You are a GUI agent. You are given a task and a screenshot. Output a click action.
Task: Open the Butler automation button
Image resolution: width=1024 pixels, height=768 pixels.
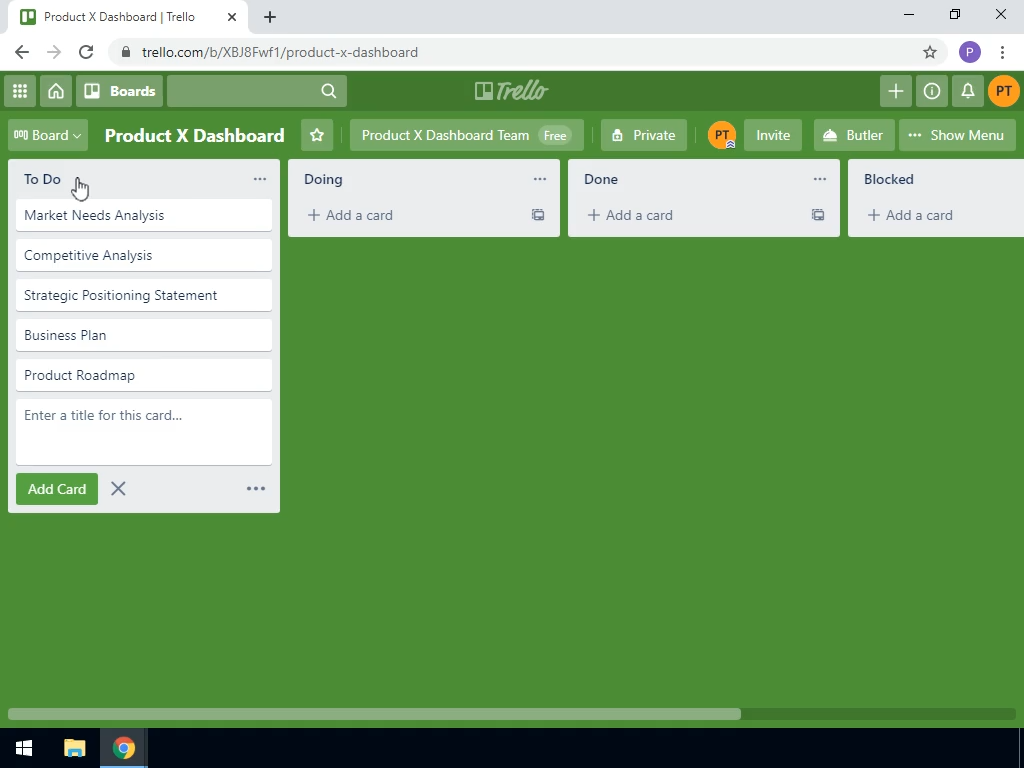pyautogui.click(x=853, y=135)
